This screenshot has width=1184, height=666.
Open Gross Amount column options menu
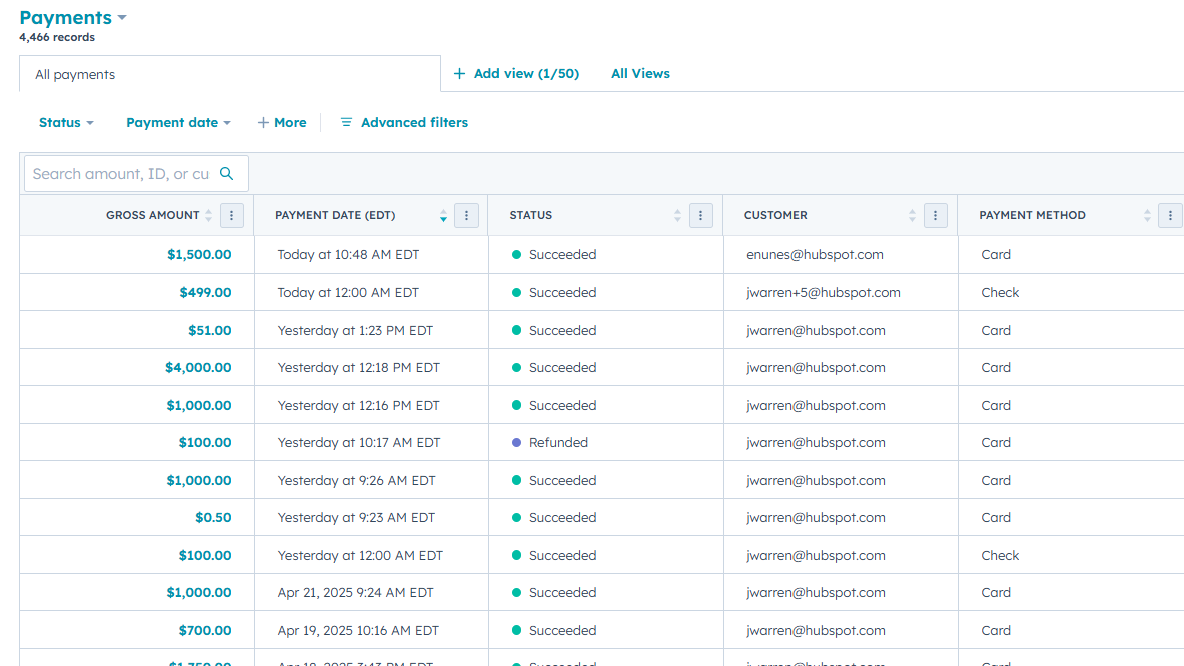[x=232, y=215]
